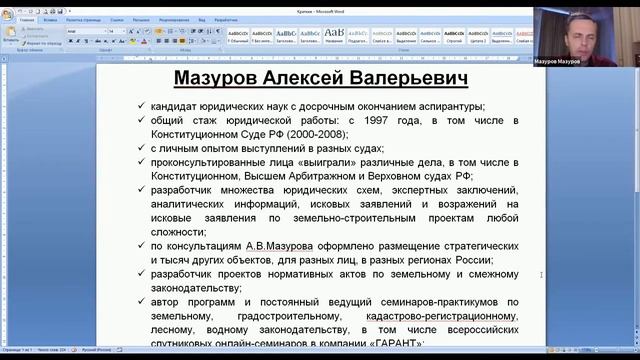Apply the Строгий (Strong) style
Image resolution: width=640 pixels, height=360 pixels.
point(454,36)
